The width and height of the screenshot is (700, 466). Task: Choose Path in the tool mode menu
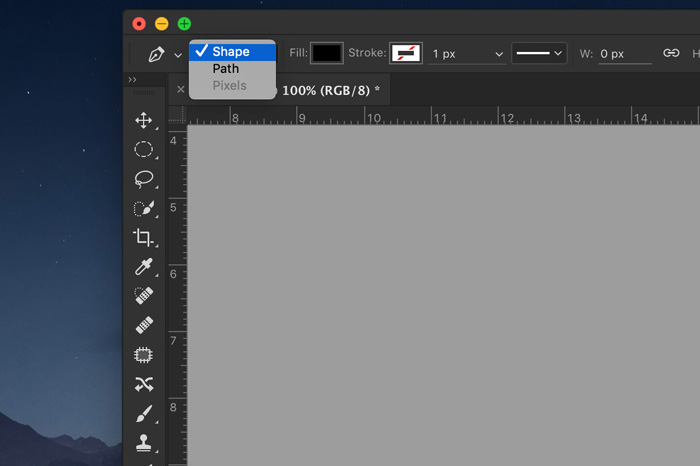232,69
